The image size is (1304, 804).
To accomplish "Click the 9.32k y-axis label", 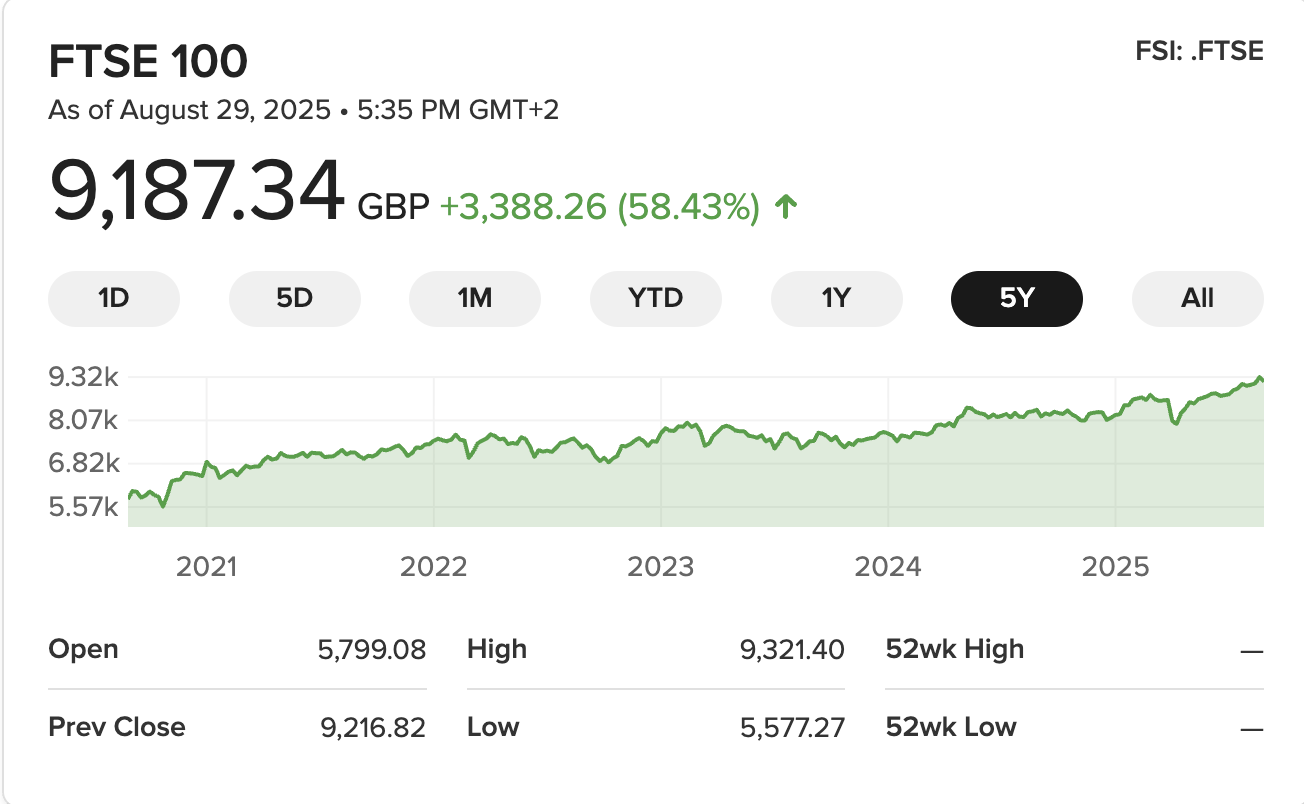I will click(x=84, y=377).
